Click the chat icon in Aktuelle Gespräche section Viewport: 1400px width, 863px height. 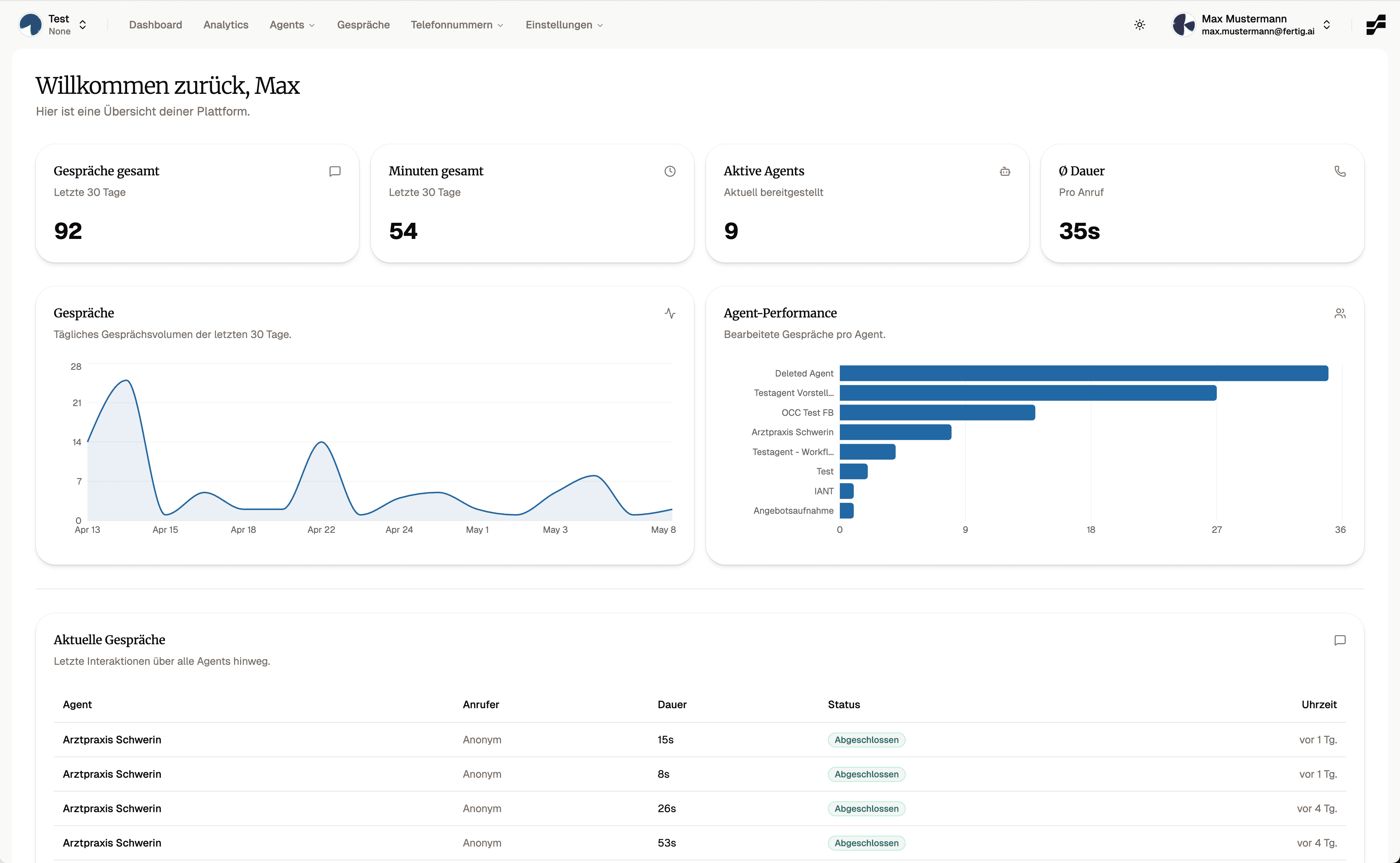1340,641
